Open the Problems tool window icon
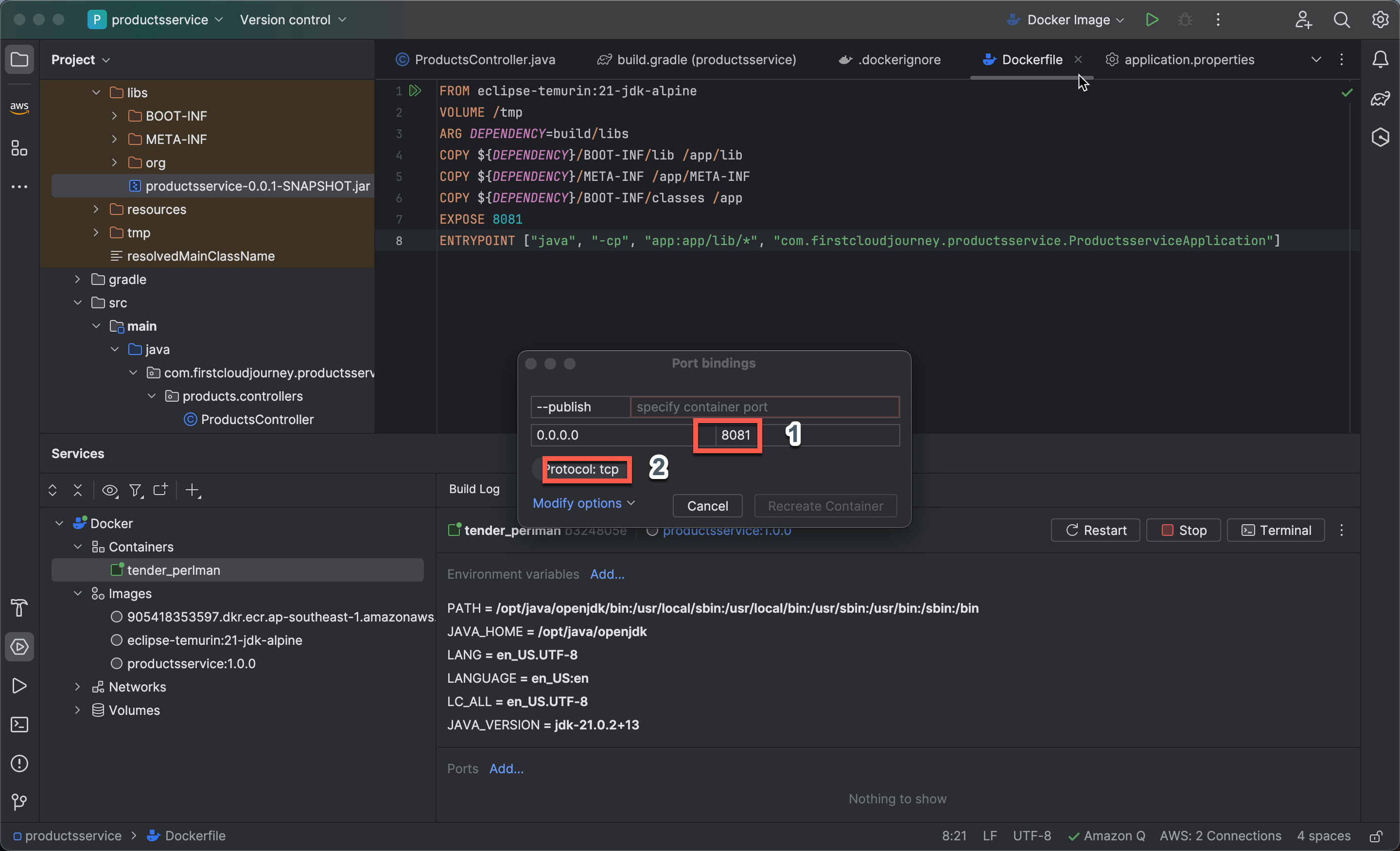The width and height of the screenshot is (1400, 851). click(19, 763)
